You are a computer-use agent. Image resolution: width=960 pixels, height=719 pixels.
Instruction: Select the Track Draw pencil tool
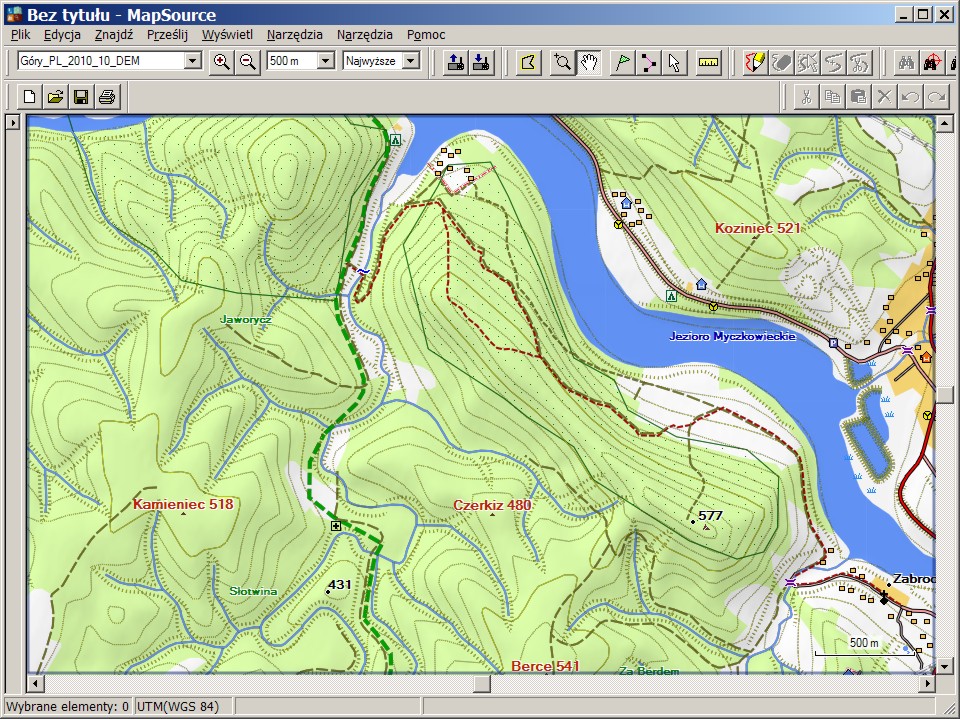tap(755, 62)
